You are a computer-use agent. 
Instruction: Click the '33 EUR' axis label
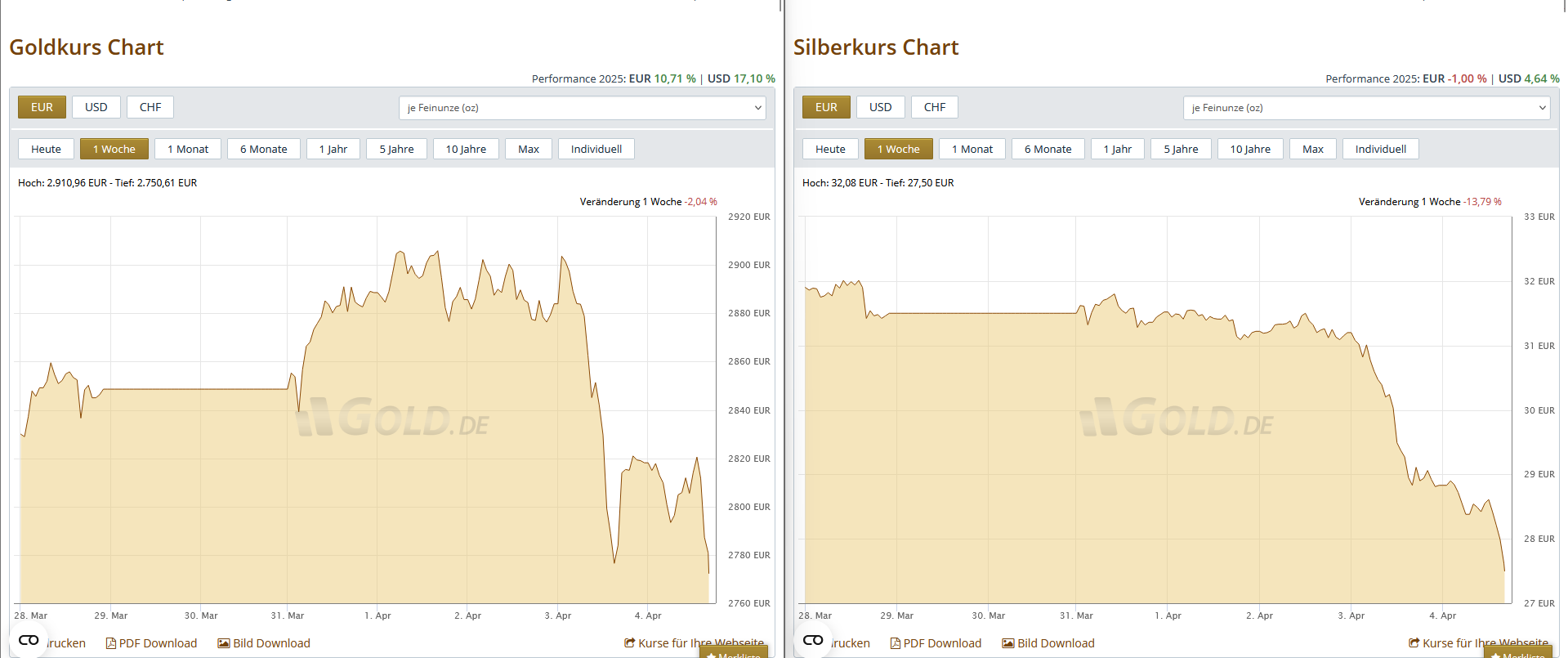tap(1539, 217)
